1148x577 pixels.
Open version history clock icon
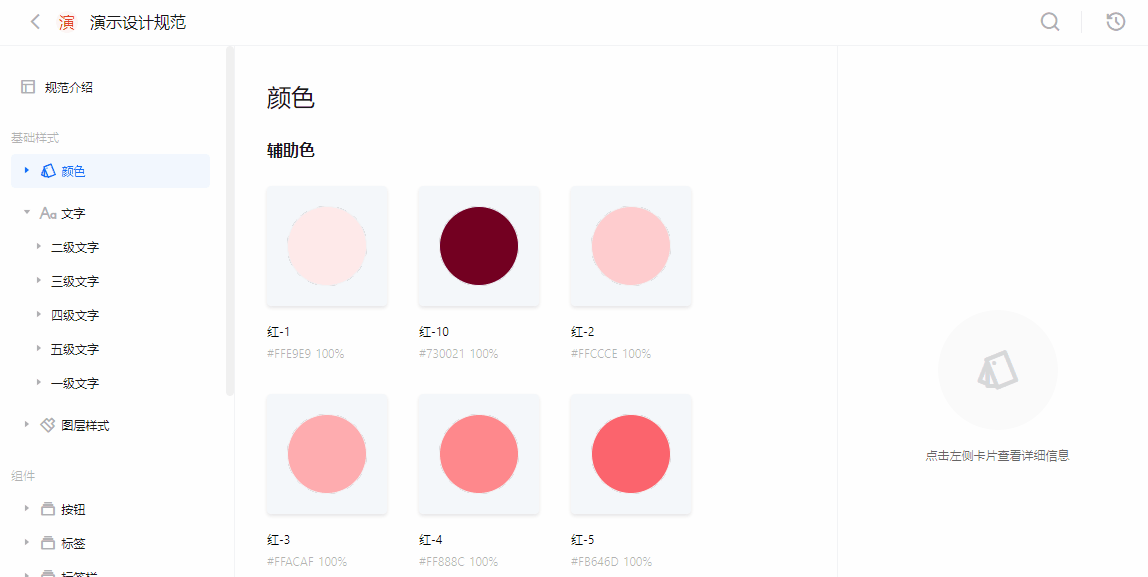tap(1116, 22)
